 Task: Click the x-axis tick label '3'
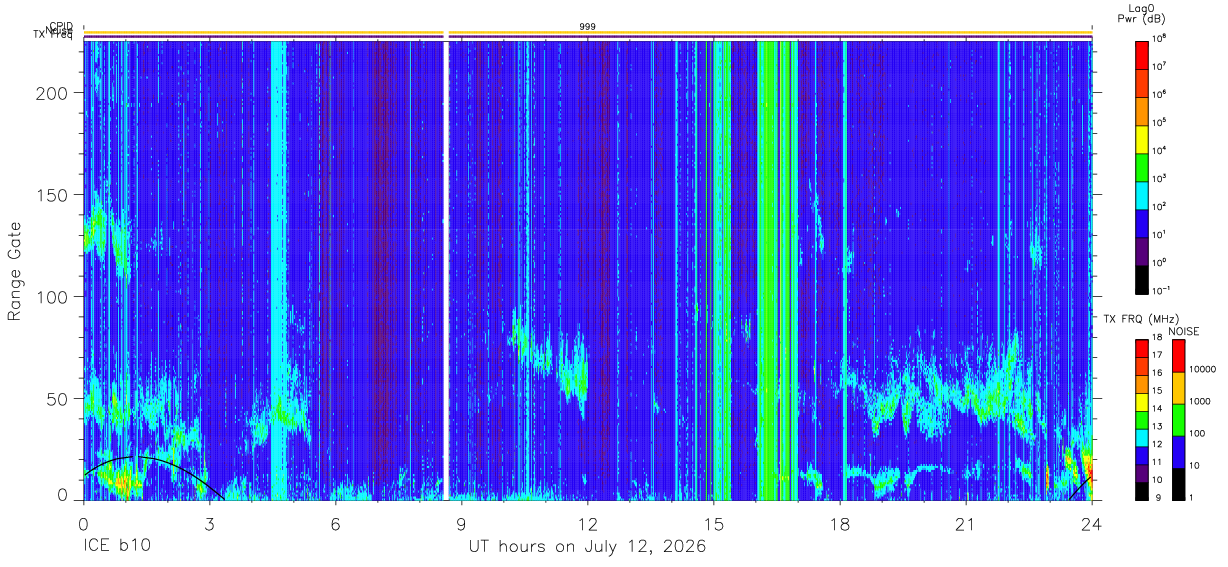pos(209,524)
